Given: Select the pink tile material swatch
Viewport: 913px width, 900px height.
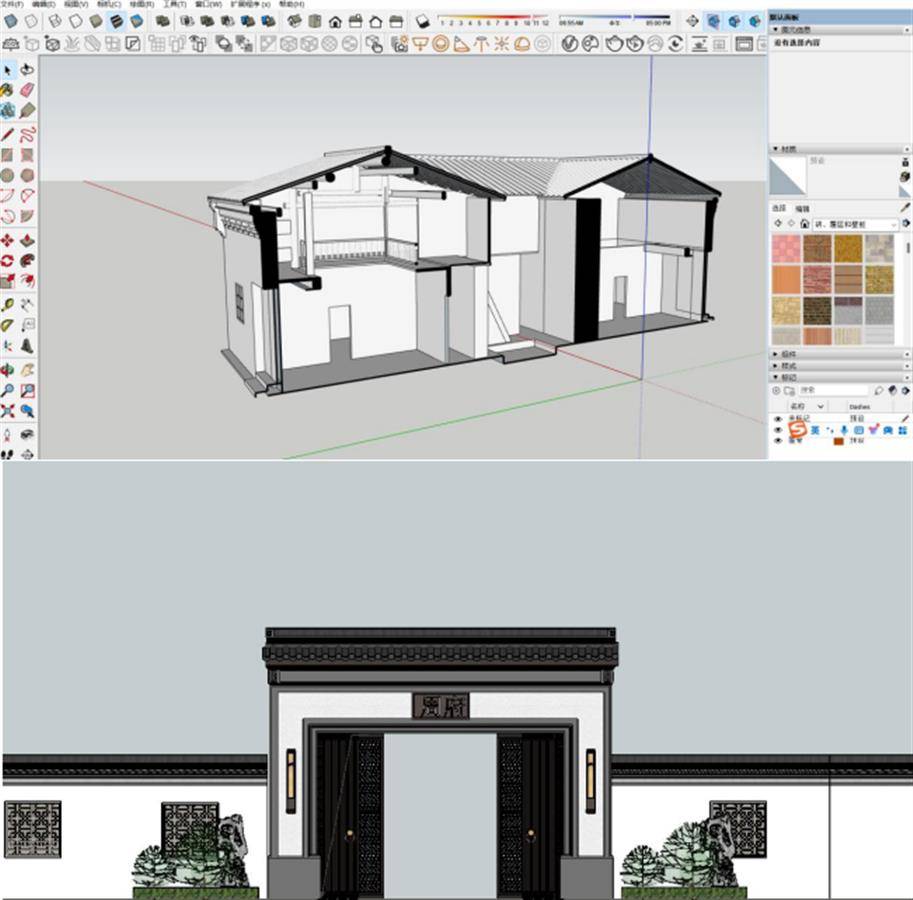Looking at the screenshot, I should 786,248.
